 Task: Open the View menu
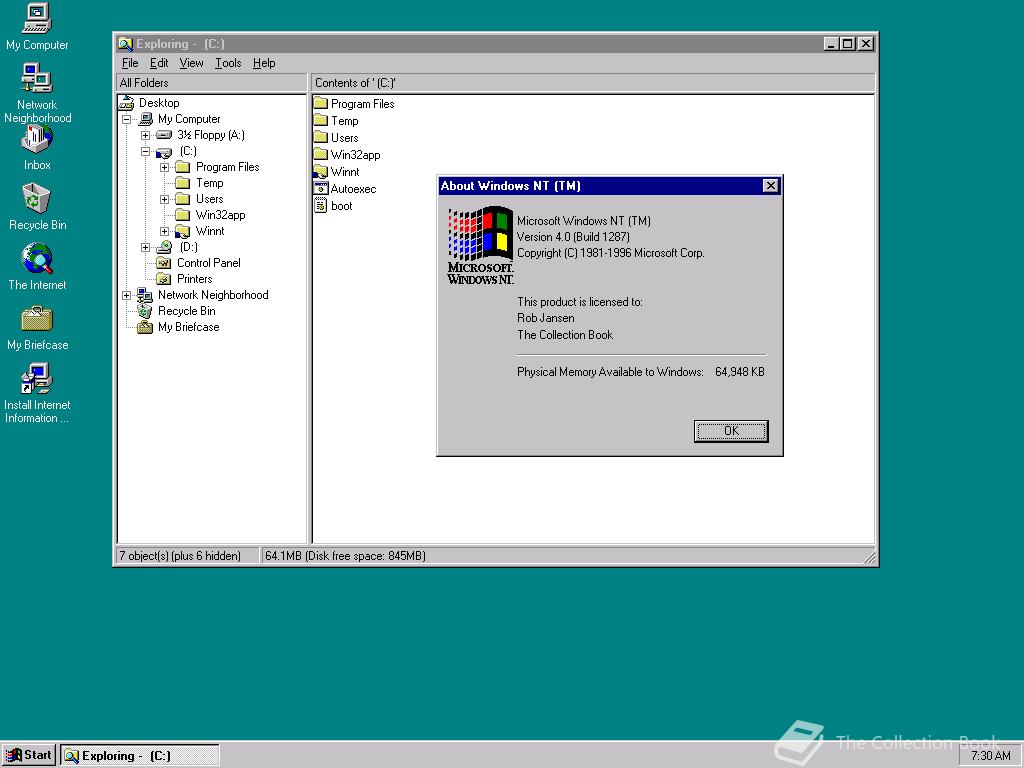click(191, 63)
